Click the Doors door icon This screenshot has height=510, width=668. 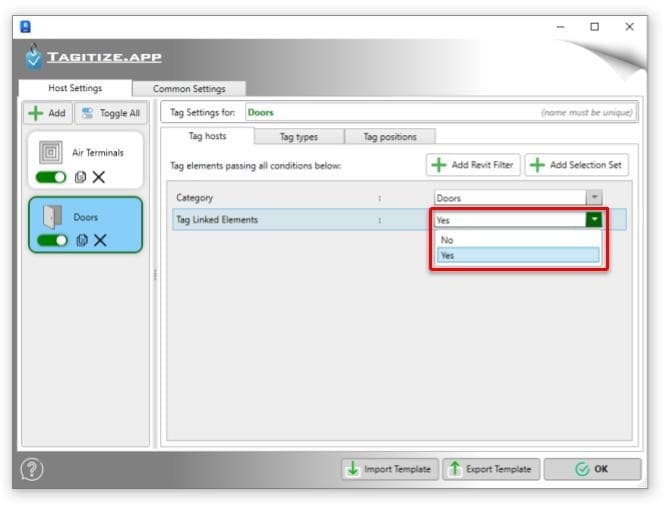coord(52,217)
